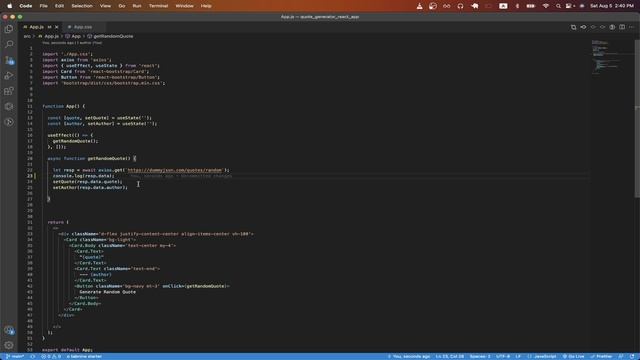Close the App.js editor tab
The width and height of the screenshot is (640, 360).
57,27
